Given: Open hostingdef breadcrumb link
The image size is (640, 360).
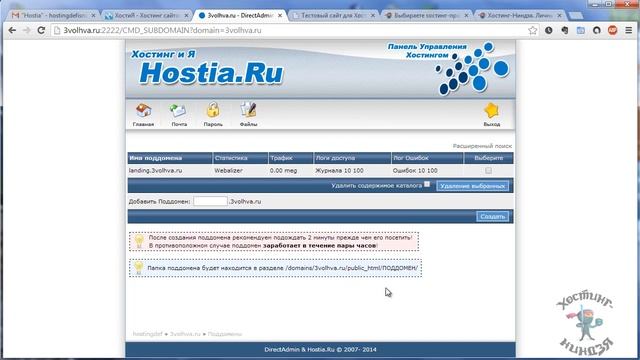Looking at the screenshot, I should tap(147, 334).
